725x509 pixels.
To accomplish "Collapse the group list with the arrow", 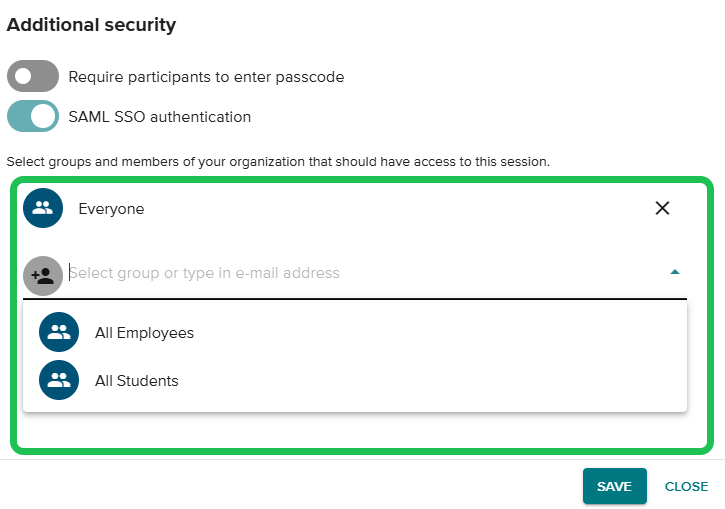I will pyautogui.click(x=675, y=272).
